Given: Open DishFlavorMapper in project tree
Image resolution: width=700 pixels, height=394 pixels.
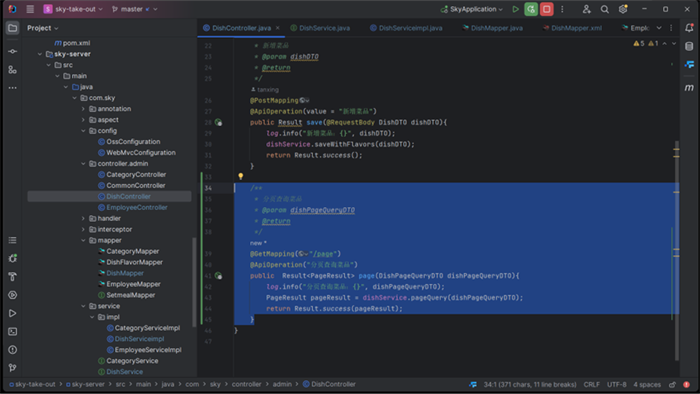Looking at the screenshot, I should pos(130,262).
